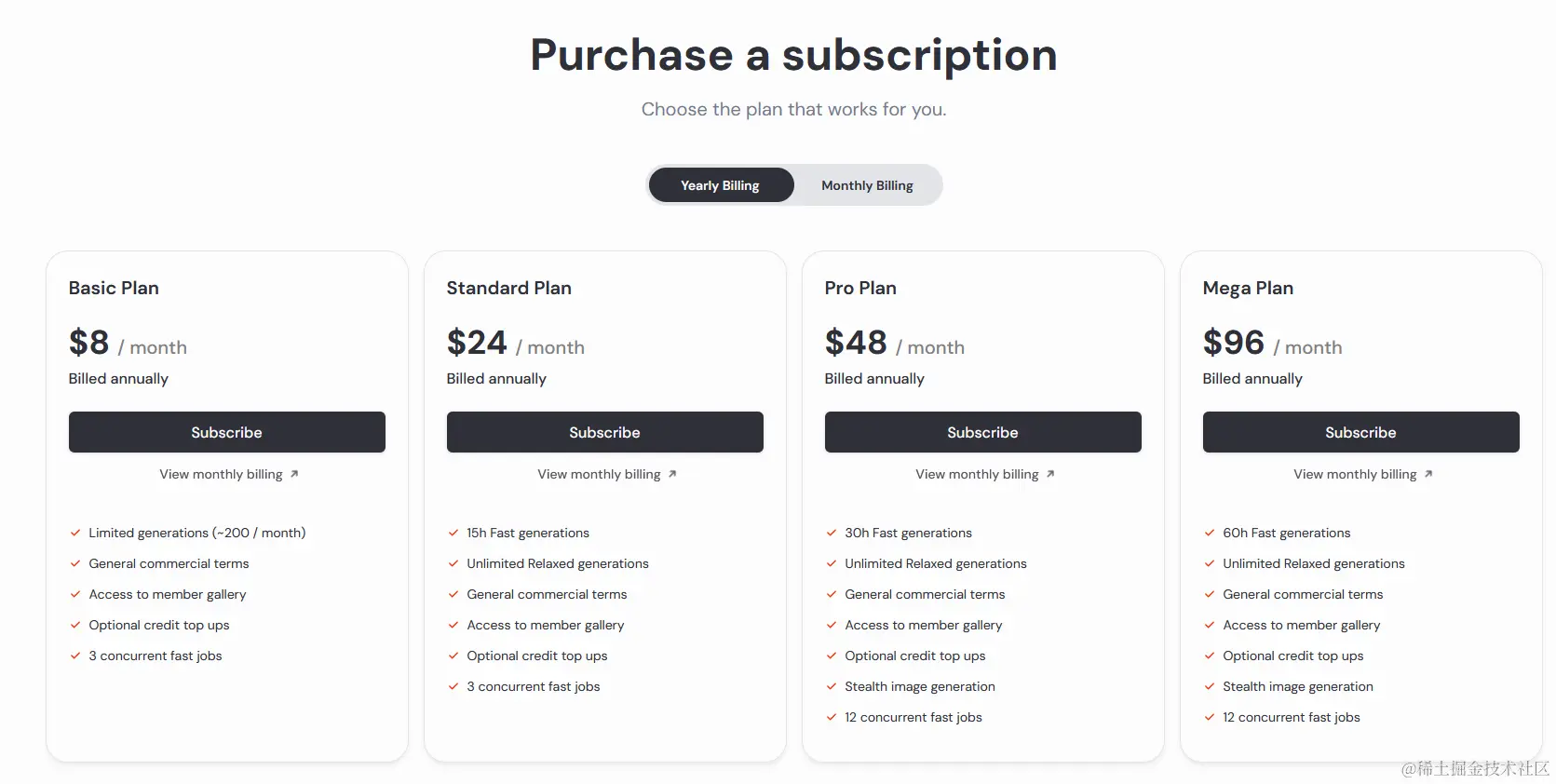Select the Yearly Billing option
The image size is (1556, 784).
click(x=720, y=185)
